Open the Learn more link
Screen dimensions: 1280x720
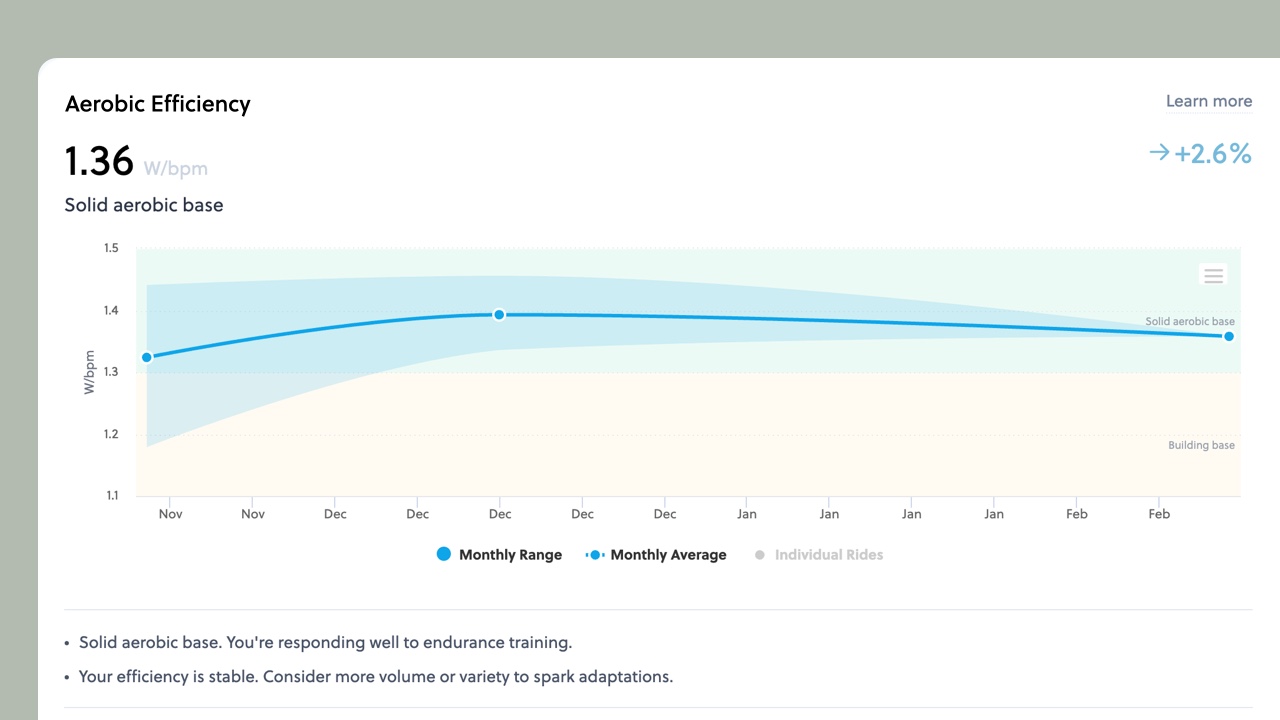[1208, 101]
